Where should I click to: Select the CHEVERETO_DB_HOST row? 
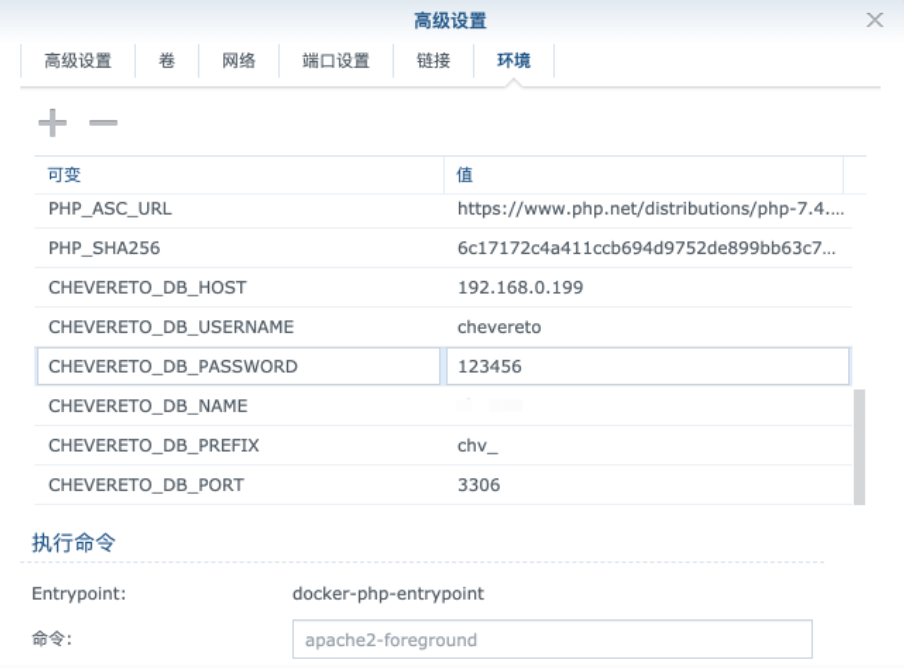click(147, 288)
